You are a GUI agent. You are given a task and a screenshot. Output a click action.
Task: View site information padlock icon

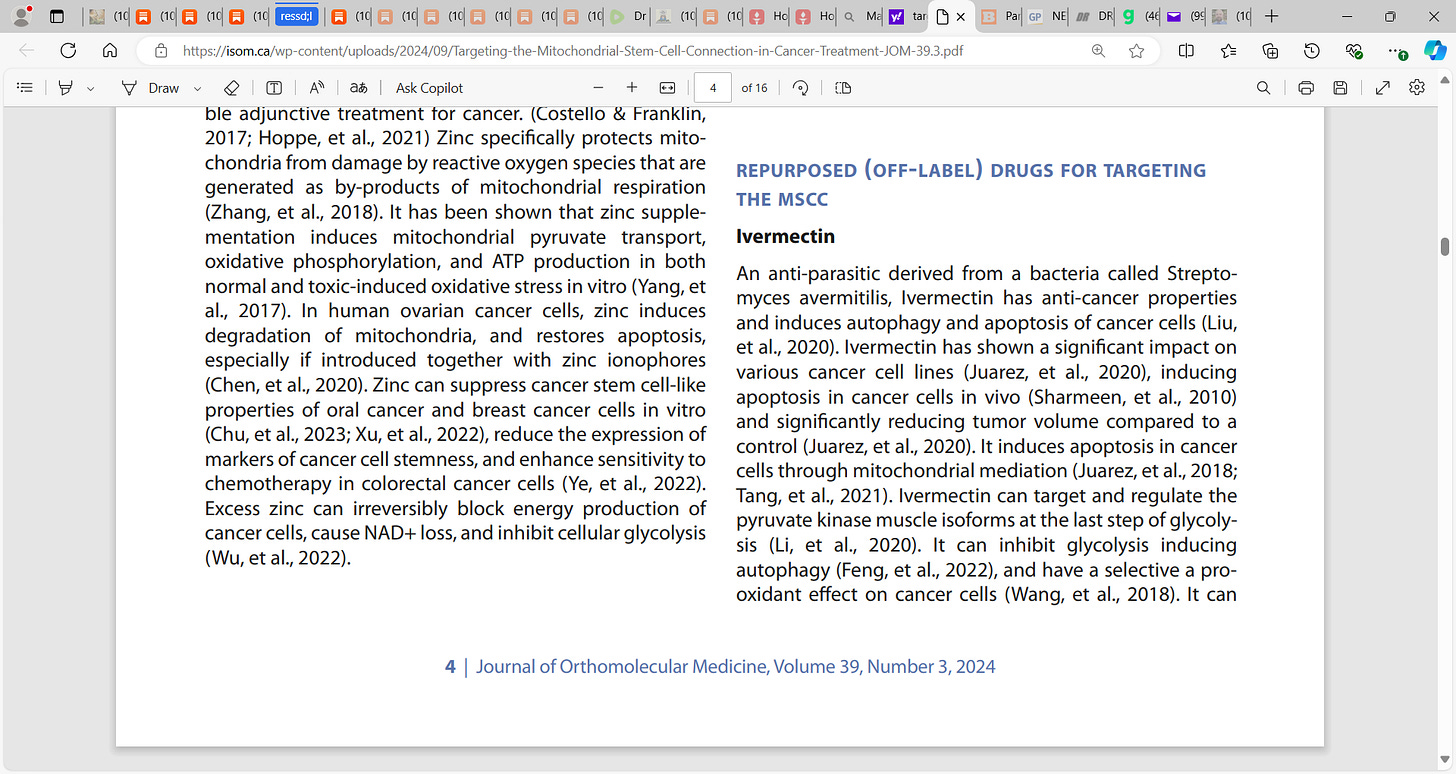(x=160, y=51)
